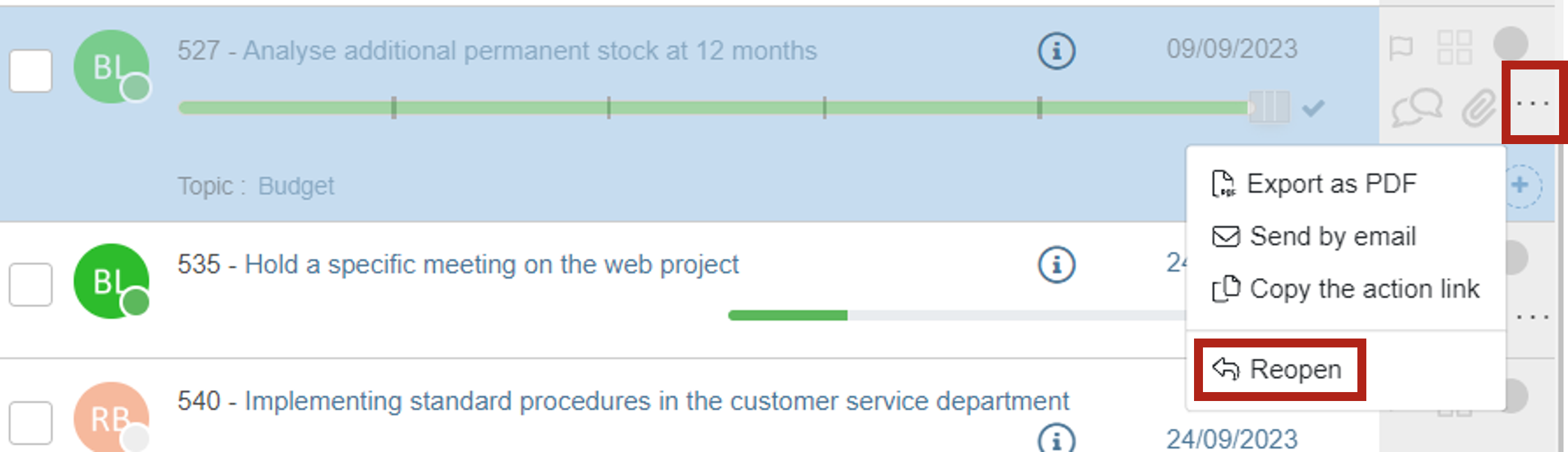Open attachments paperclip for action 527
Image resolution: width=1568 pixels, height=452 pixels.
pyautogui.click(x=1479, y=107)
